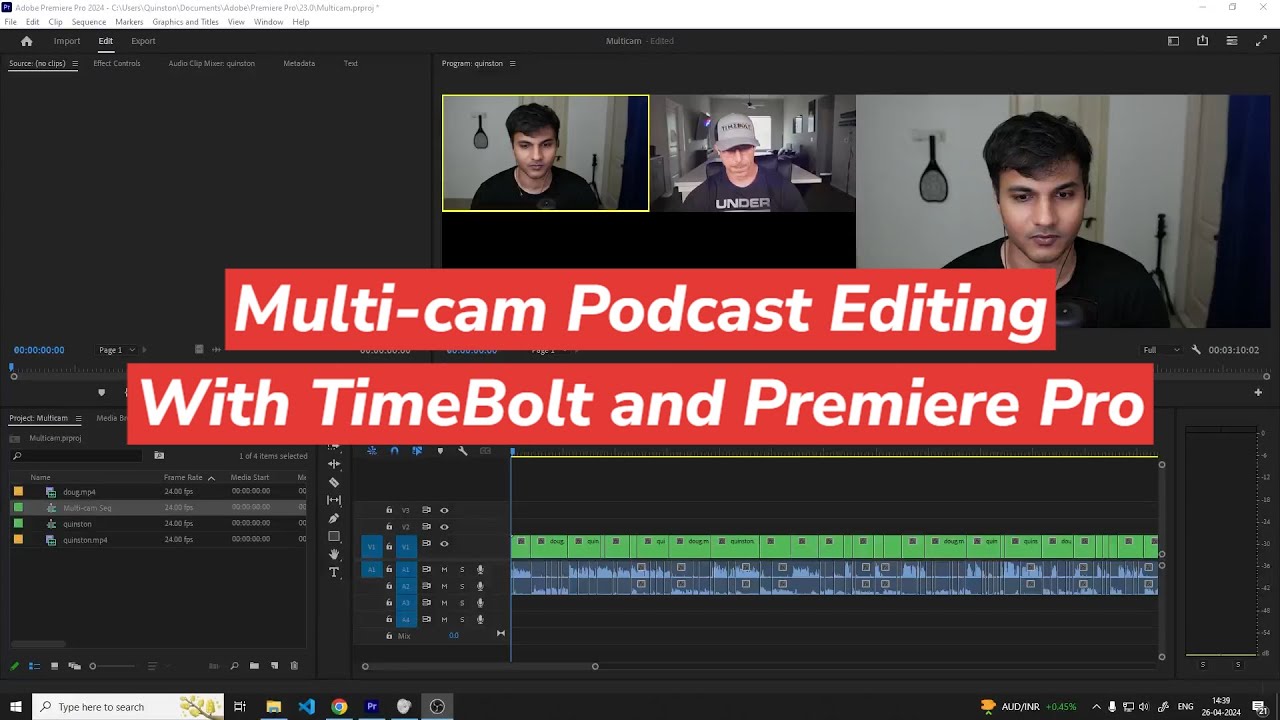Open the Source panel menu

(x=74, y=63)
